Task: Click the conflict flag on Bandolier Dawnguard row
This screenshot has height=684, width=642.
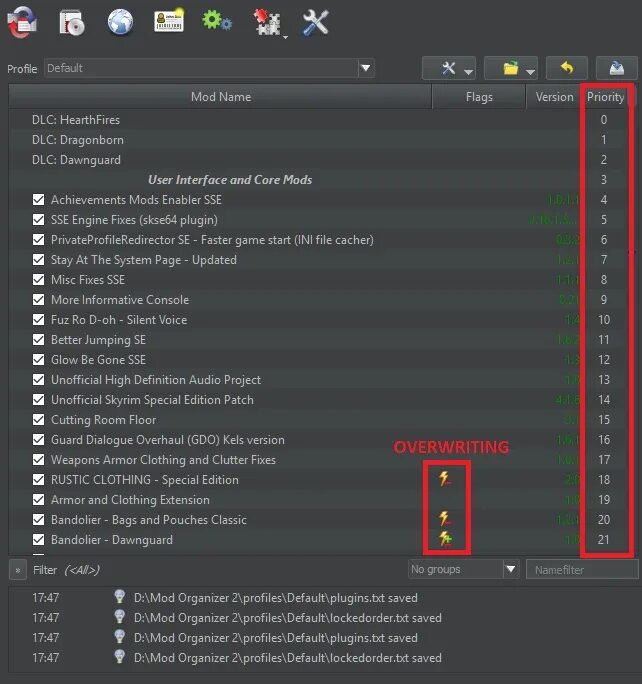Action: pyautogui.click(x=445, y=539)
